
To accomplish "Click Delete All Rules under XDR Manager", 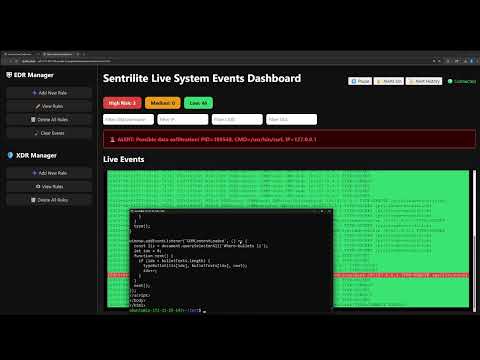I will [x=49, y=200].
